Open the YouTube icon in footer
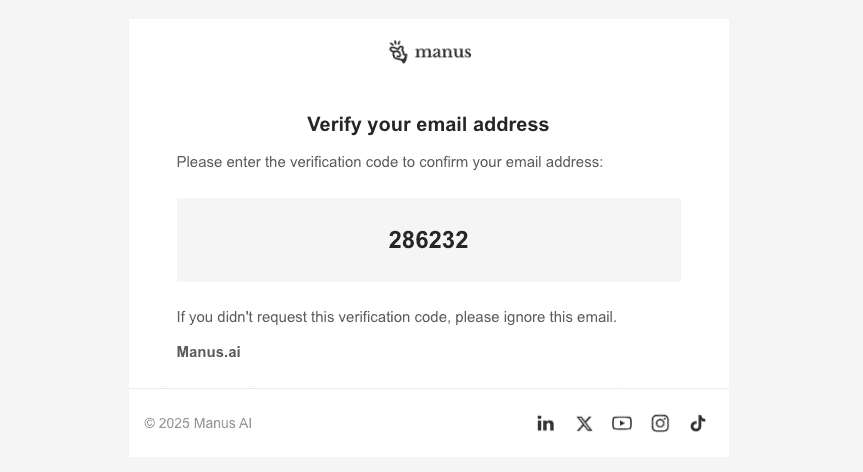 [622, 423]
